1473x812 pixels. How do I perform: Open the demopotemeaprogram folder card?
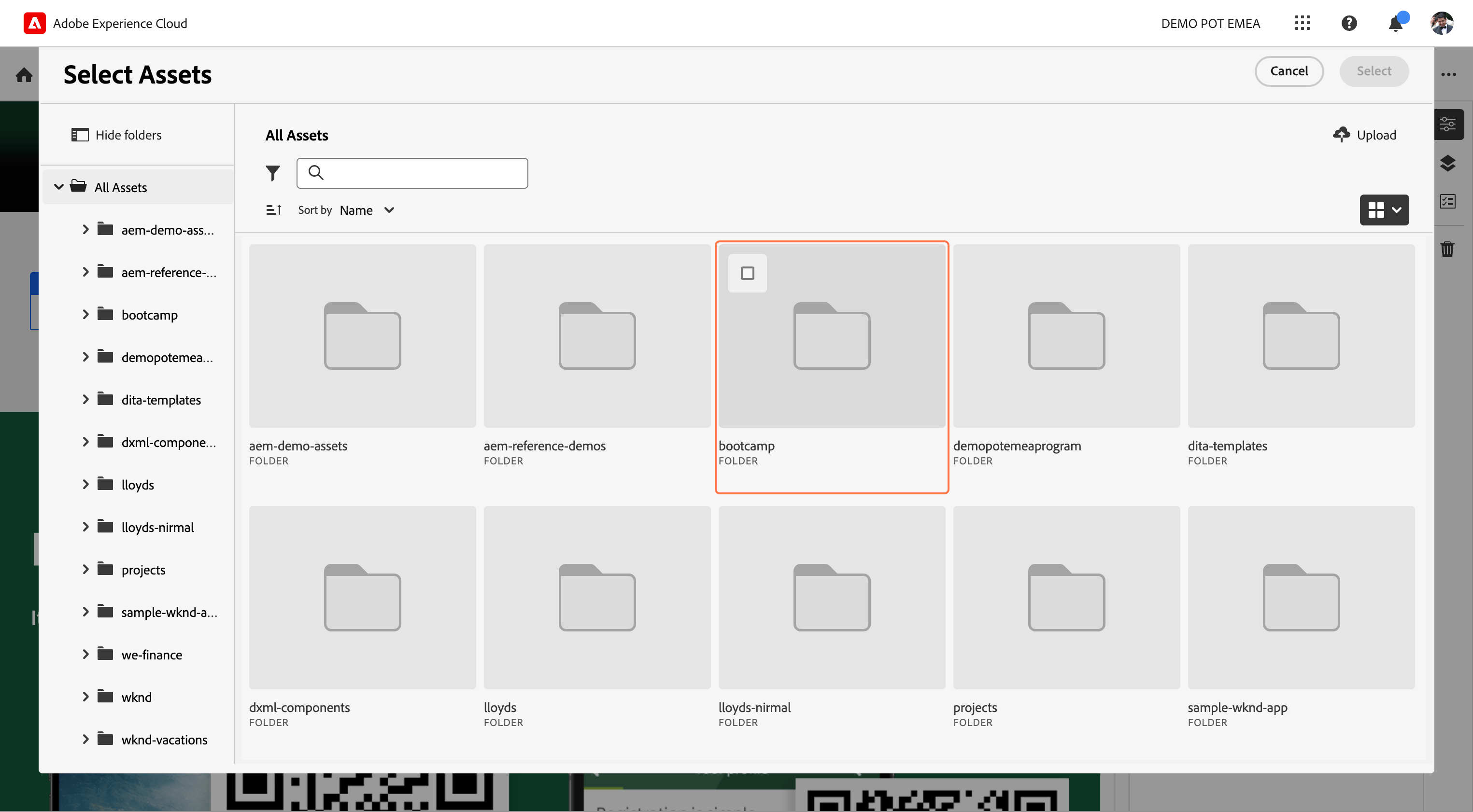pos(1066,336)
